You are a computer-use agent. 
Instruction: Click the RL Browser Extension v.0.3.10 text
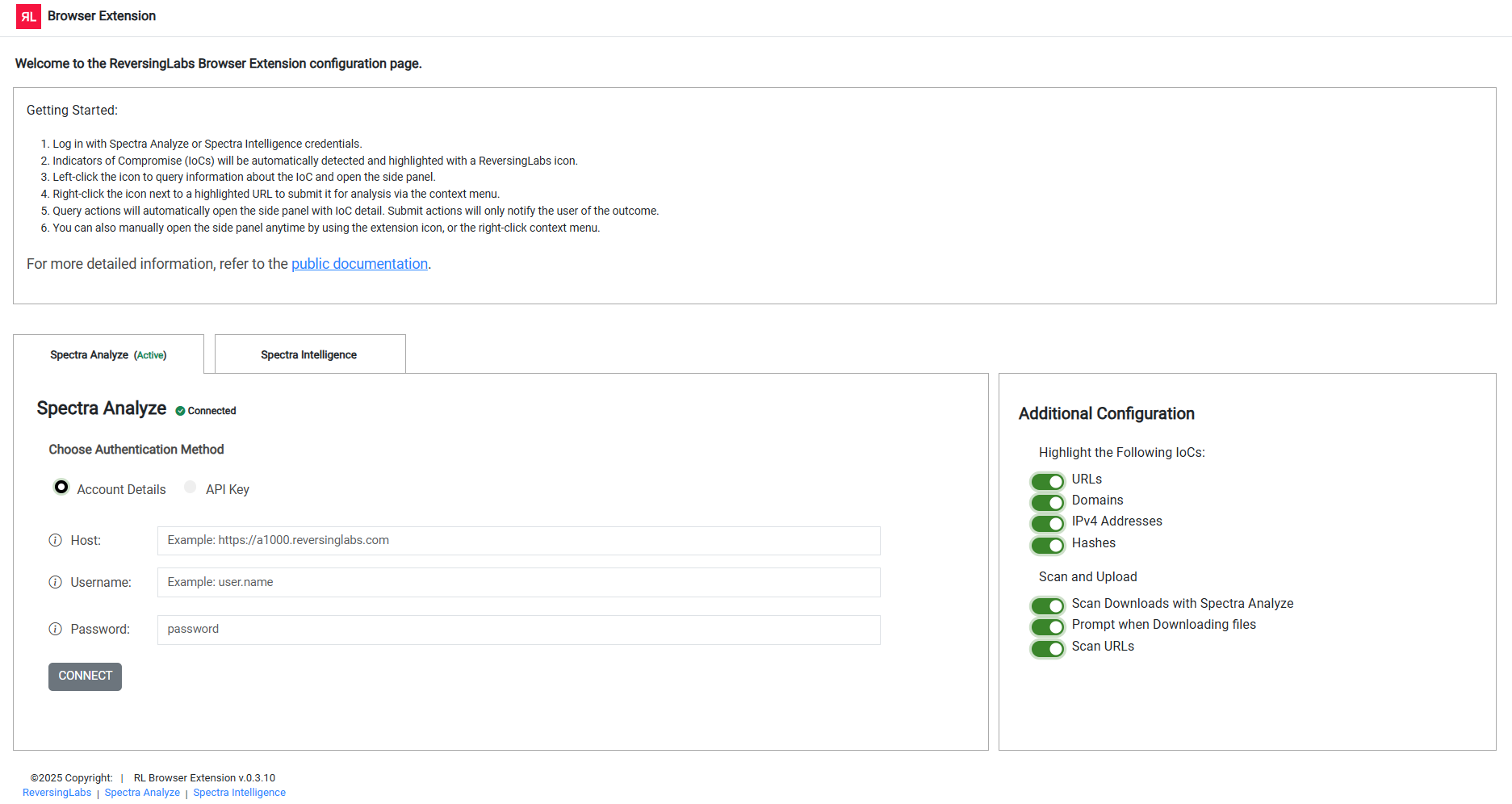(x=204, y=778)
